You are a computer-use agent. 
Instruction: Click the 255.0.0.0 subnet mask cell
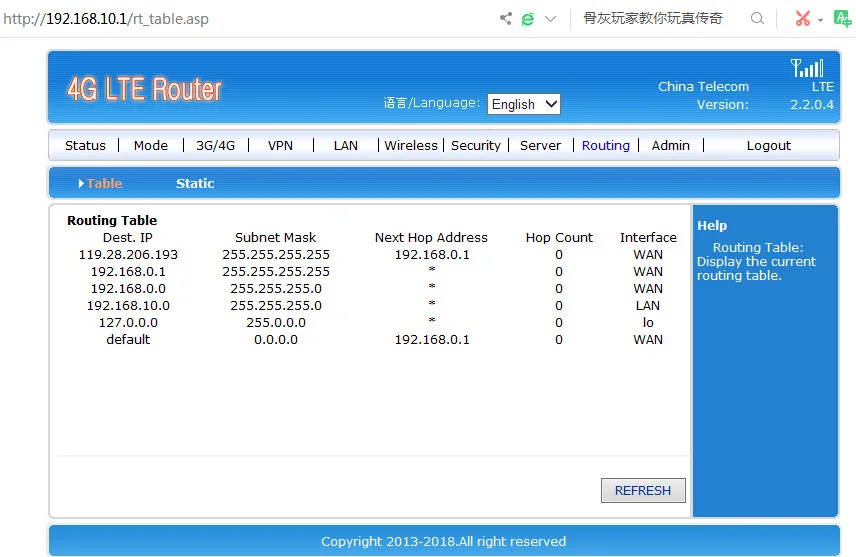276,322
